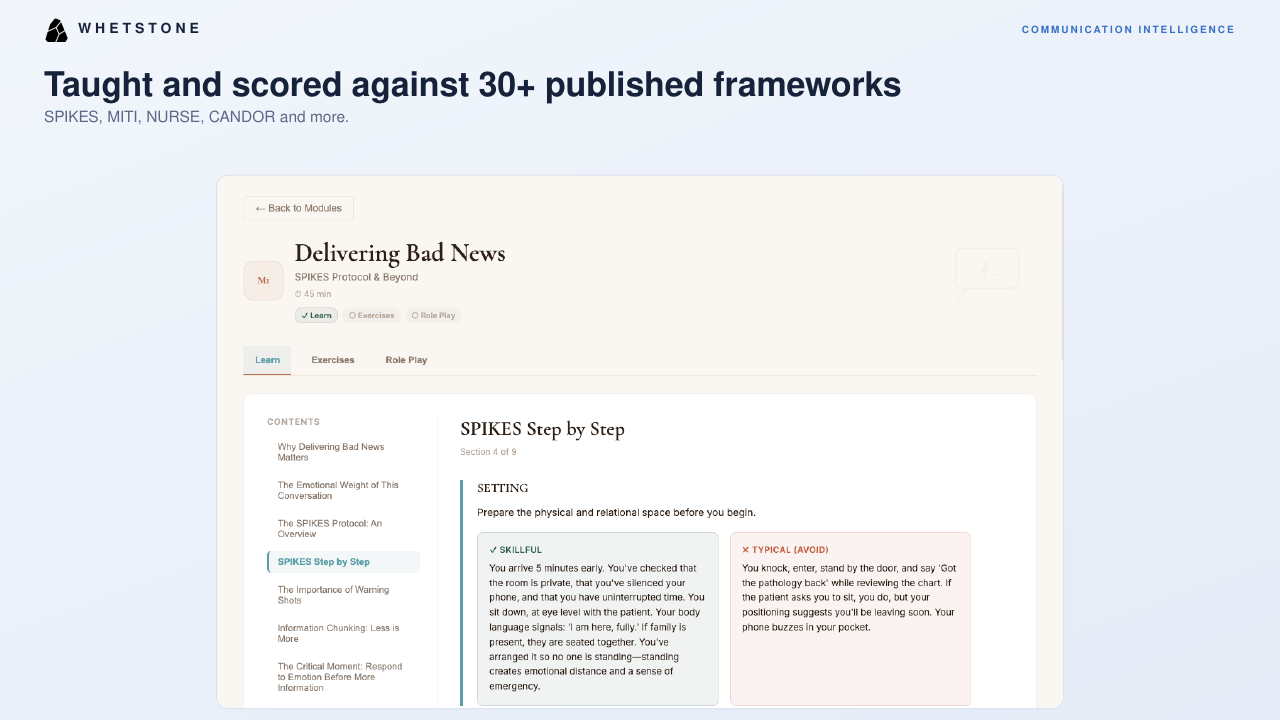
Task: Click the Whetstone logo icon
Action: pyautogui.click(x=56, y=30)
